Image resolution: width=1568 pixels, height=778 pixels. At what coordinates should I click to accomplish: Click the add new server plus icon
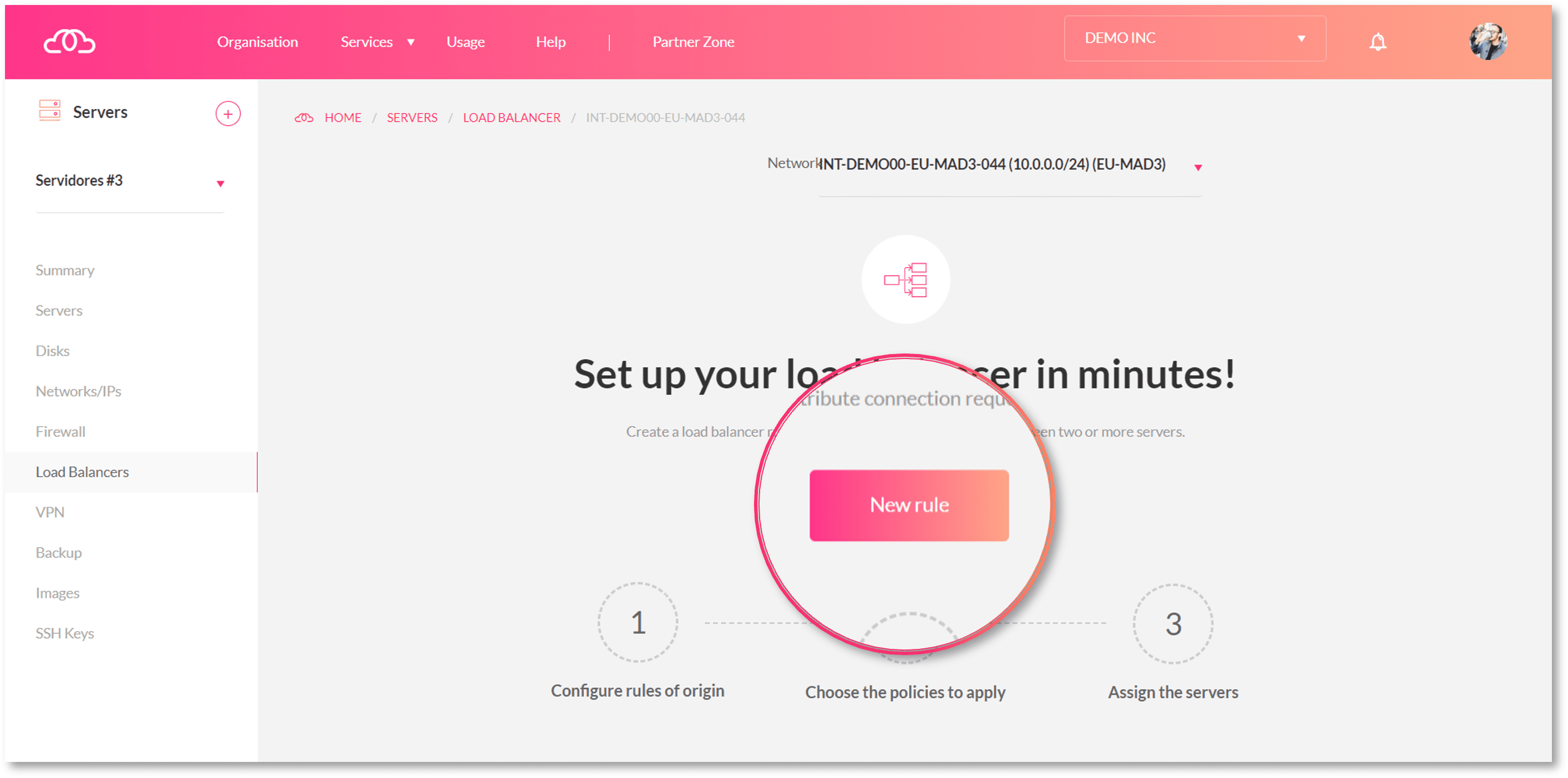click(x=228, y=112)
